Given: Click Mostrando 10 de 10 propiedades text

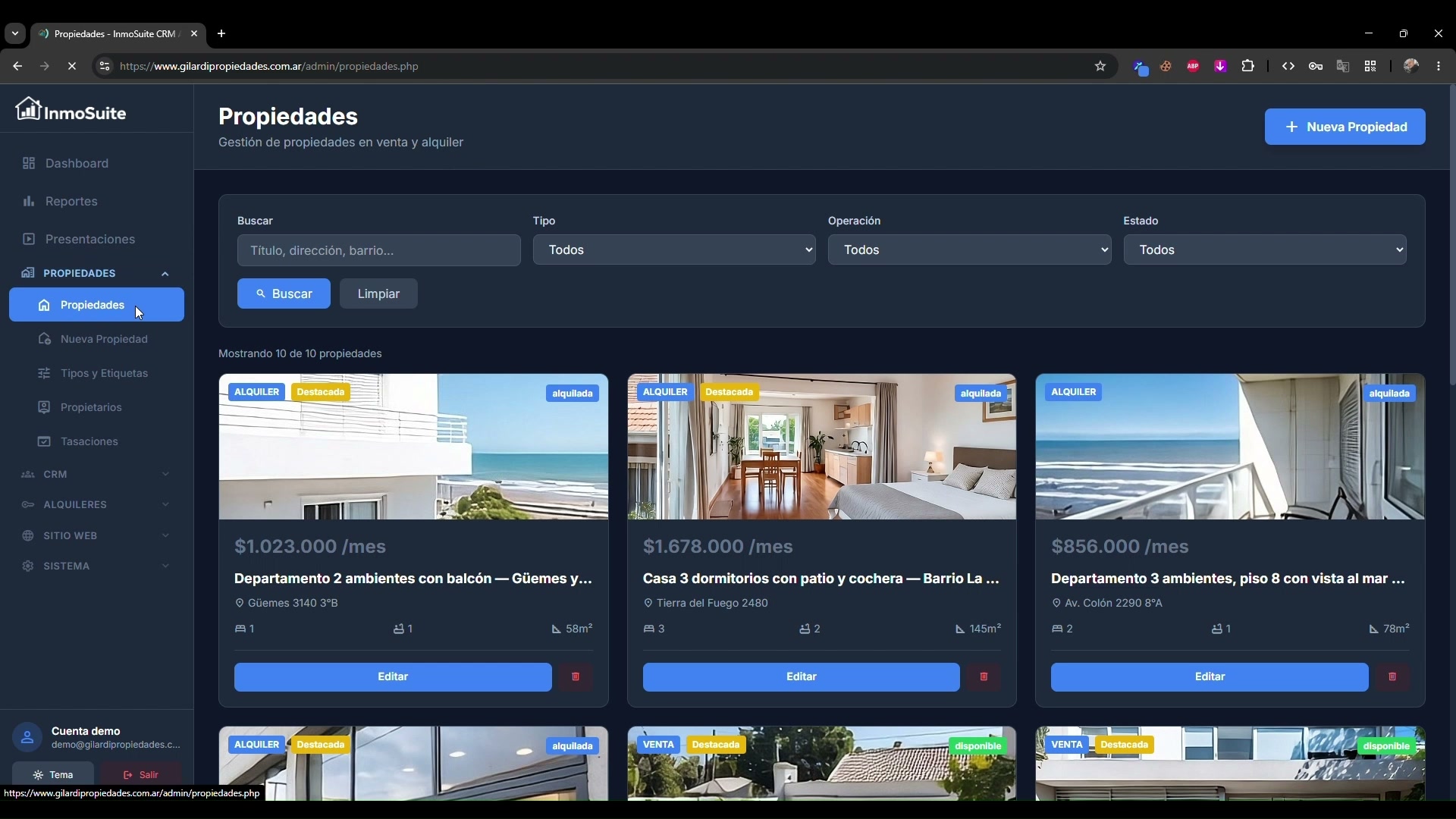Looking at the screenshot, I should tap(300, 354).
